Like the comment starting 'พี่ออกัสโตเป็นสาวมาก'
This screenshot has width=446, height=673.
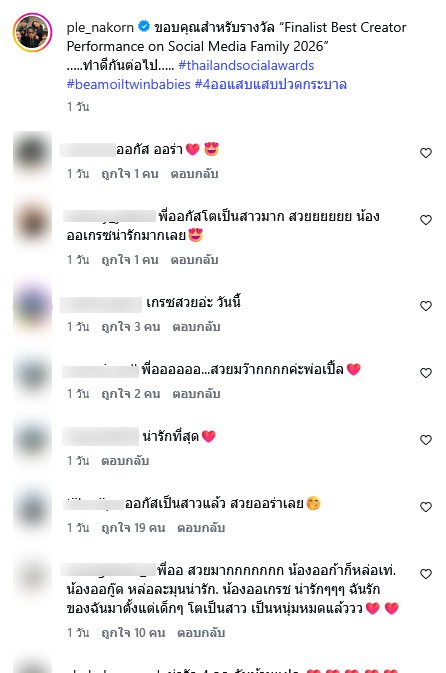[425, 220]
